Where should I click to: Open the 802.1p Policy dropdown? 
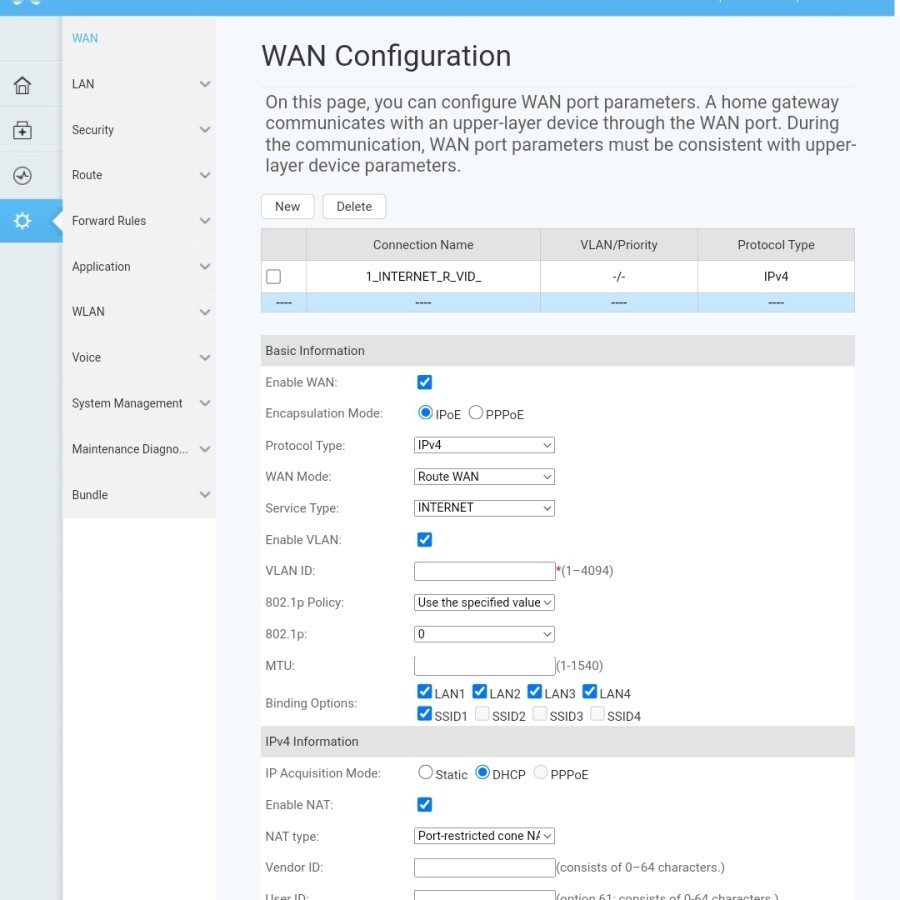tap(484, 603)
